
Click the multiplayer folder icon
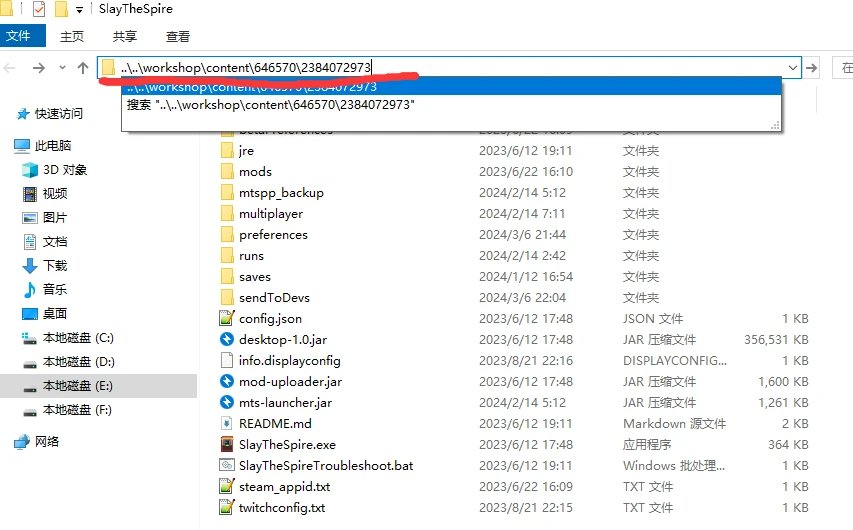click(x=227, y=214)
